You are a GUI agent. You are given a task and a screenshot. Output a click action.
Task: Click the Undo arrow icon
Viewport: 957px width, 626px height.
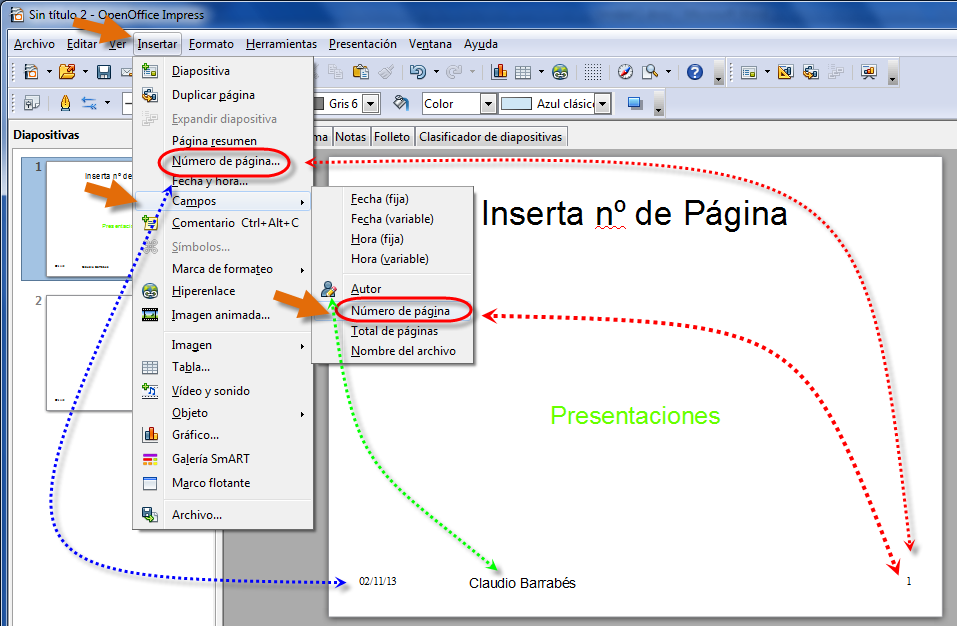[417, 72]
